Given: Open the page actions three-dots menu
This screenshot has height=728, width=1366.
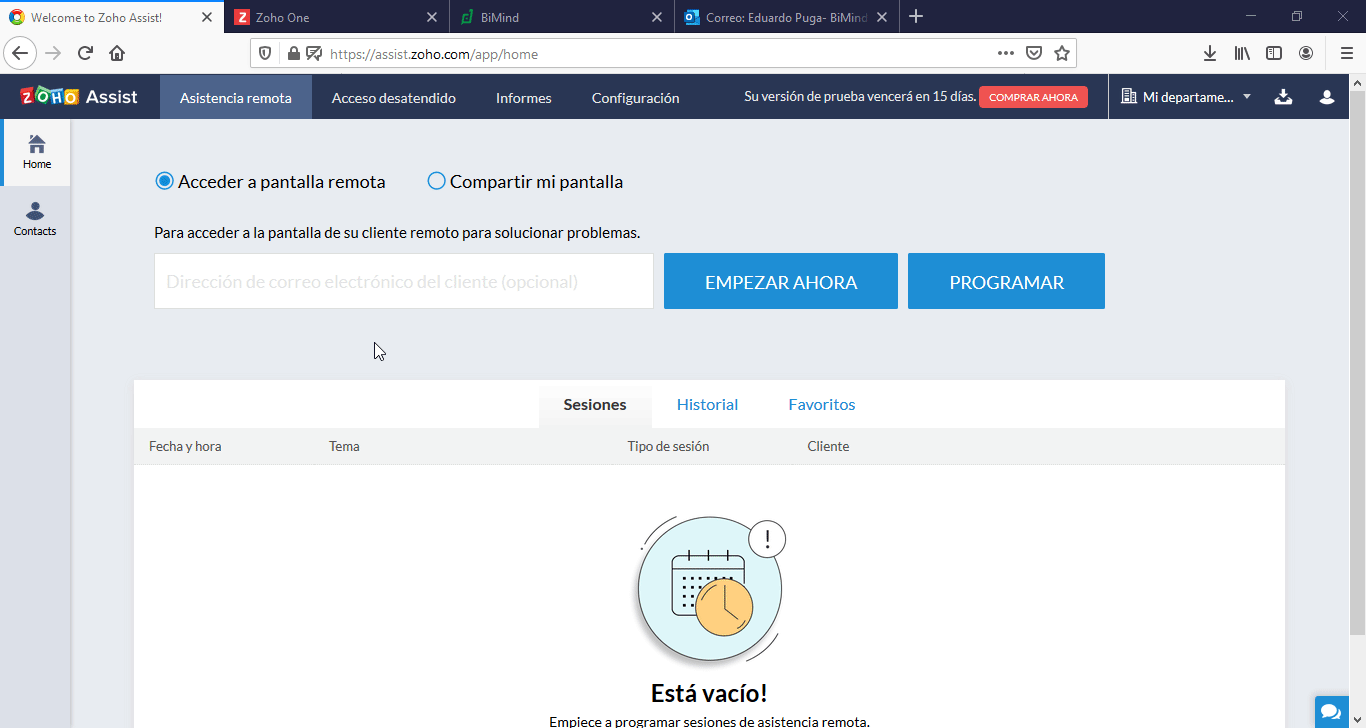Looking at the screenshot, I should 1006,54.
